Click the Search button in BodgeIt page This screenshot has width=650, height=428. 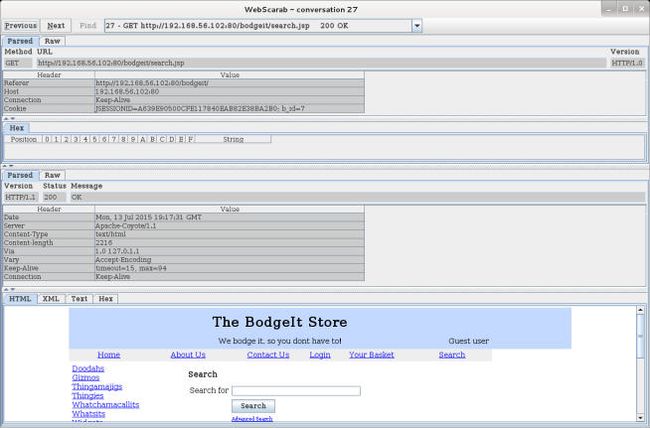[x=253, y=406]
